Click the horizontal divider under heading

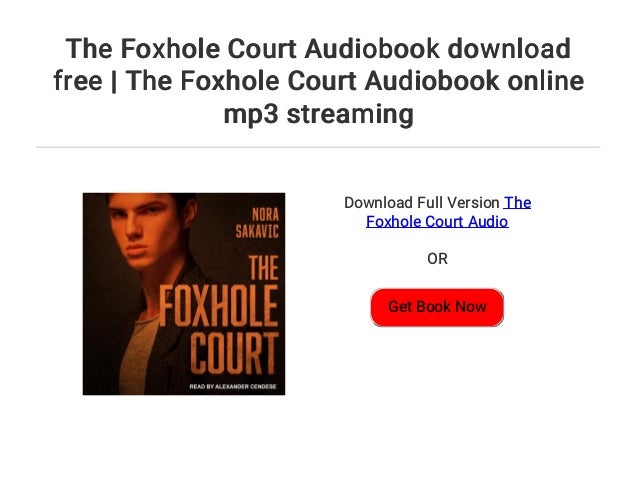tap(319, 147)
